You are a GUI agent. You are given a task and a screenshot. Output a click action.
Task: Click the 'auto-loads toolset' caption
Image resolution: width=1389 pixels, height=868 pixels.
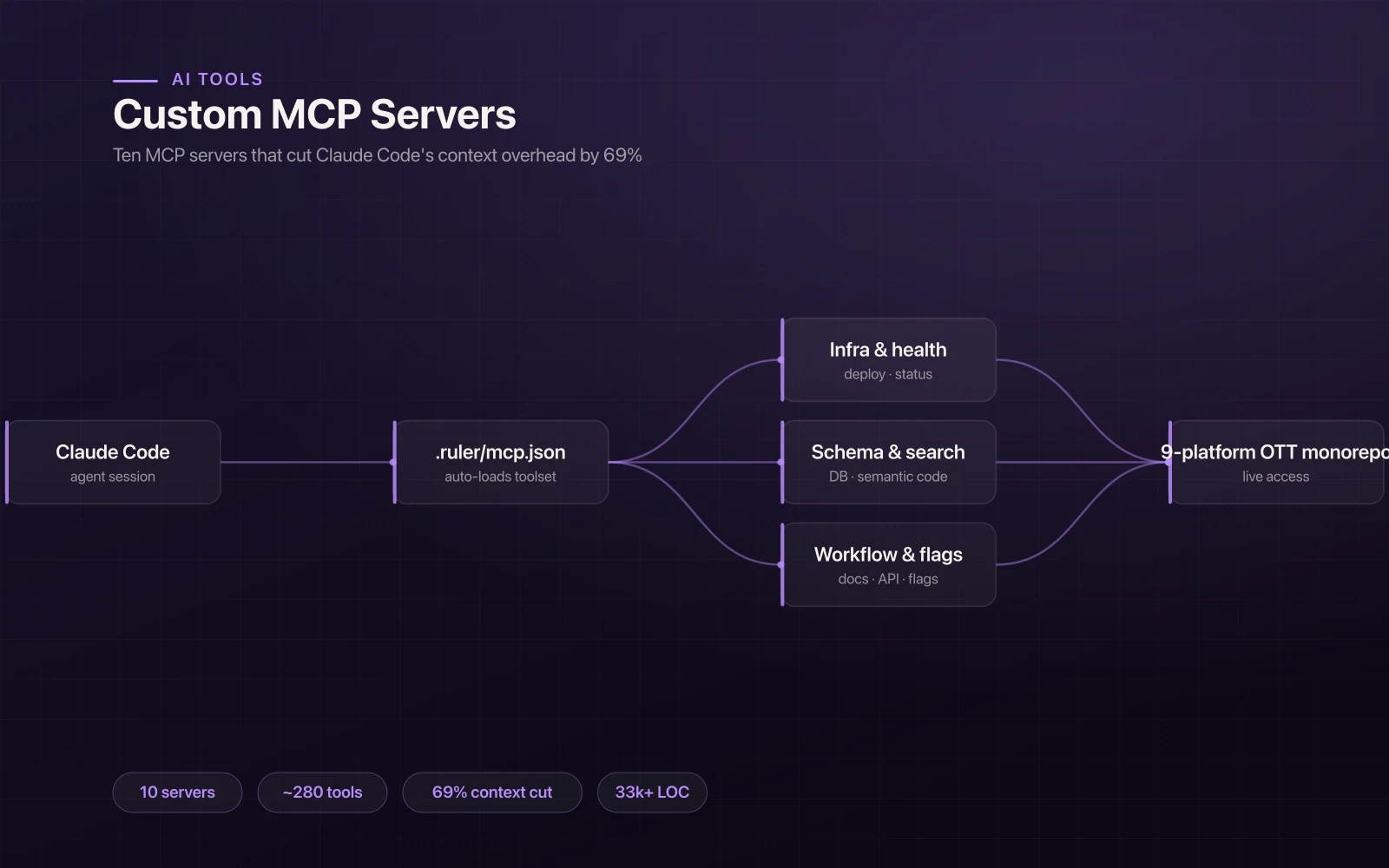tap(500, 477)
